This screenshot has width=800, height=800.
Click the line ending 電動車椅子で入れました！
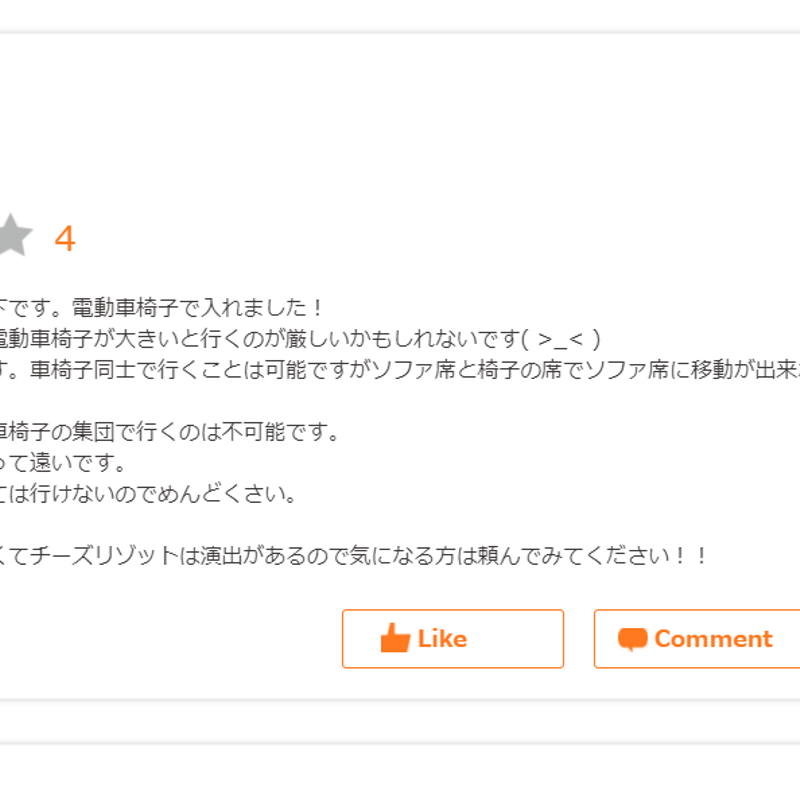tap(161, 308)
